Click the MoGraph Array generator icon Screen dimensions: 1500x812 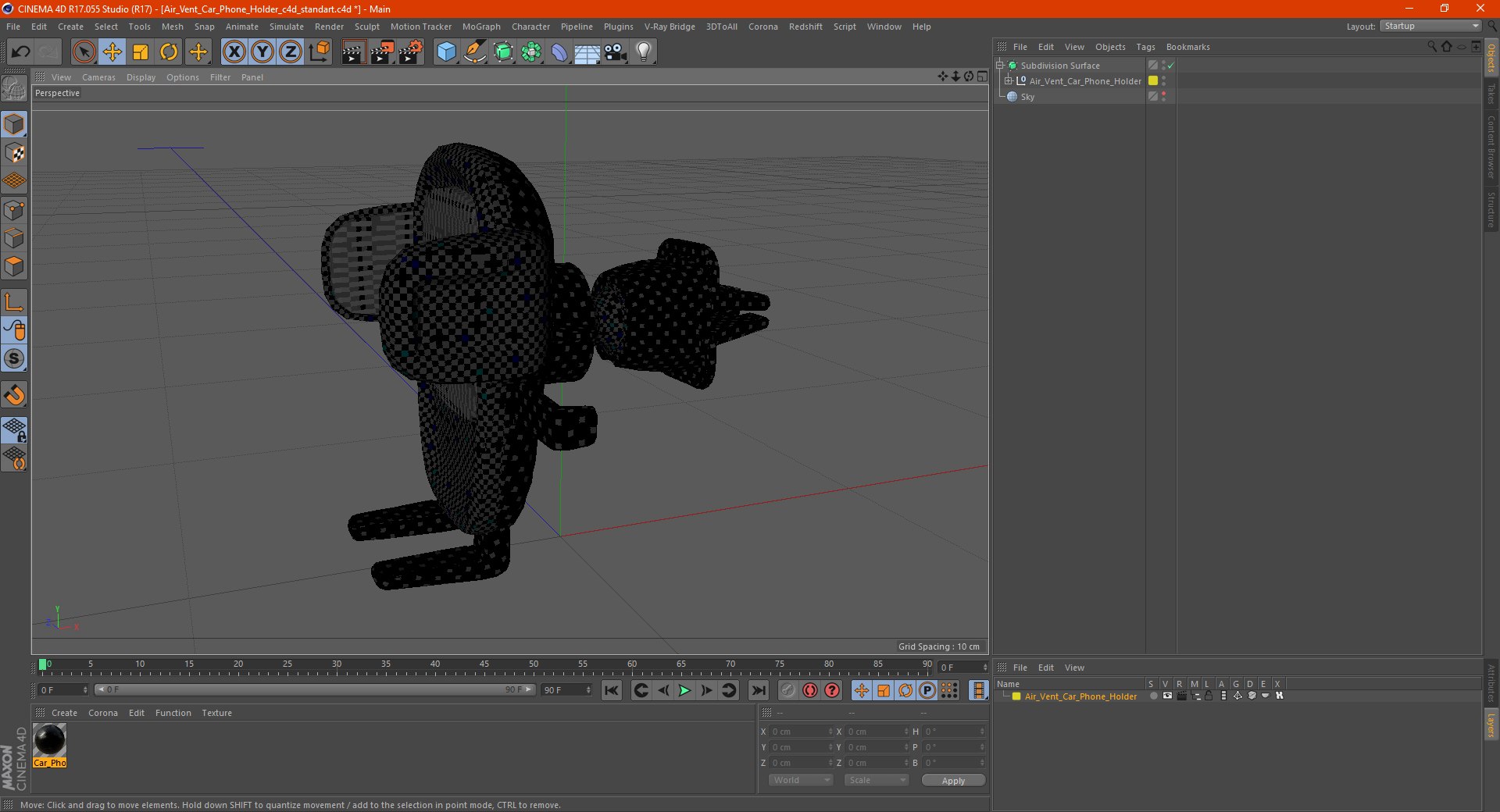point(531,52)
